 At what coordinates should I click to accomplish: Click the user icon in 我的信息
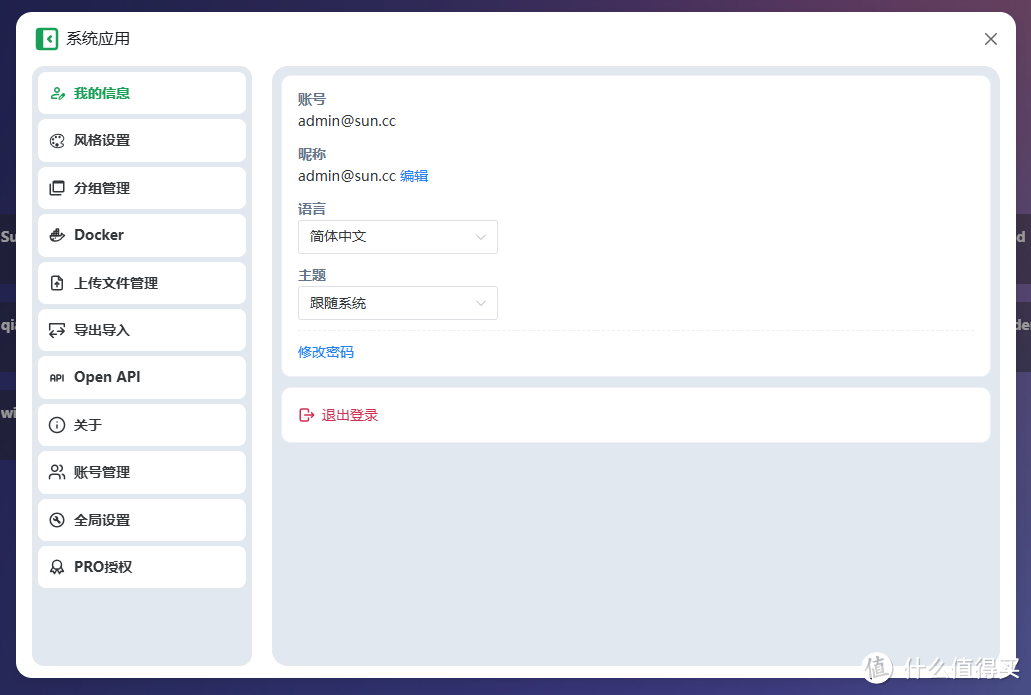(x=57, y=93)
